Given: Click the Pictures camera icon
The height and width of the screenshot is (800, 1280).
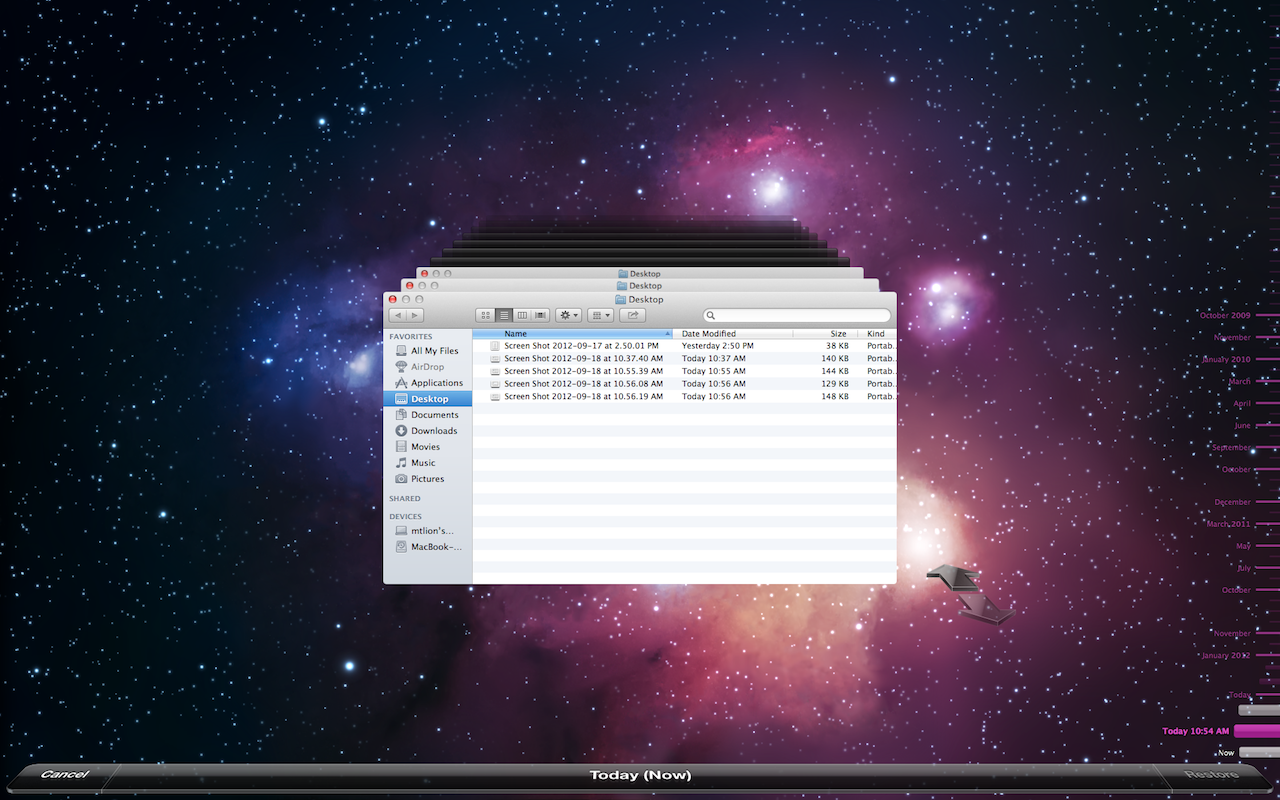Looking at the screenshot, I should (401, 479).
